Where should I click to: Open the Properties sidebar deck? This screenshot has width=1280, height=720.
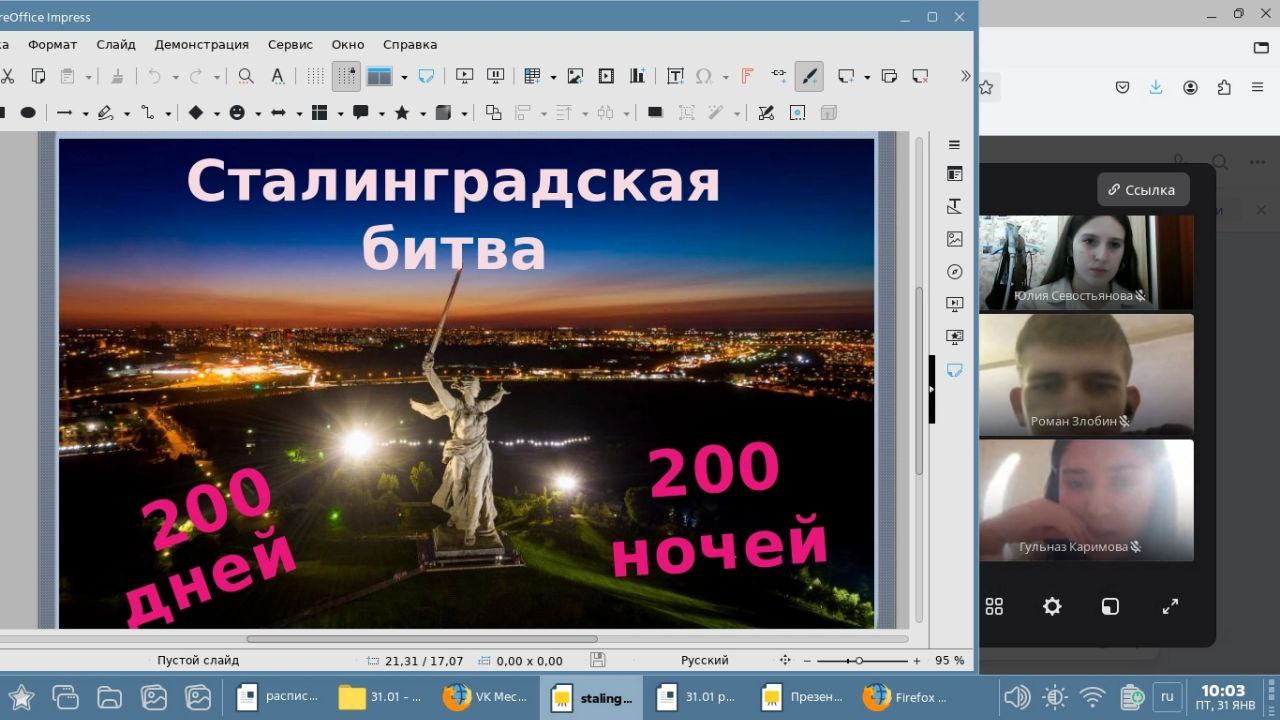point(954,174)
